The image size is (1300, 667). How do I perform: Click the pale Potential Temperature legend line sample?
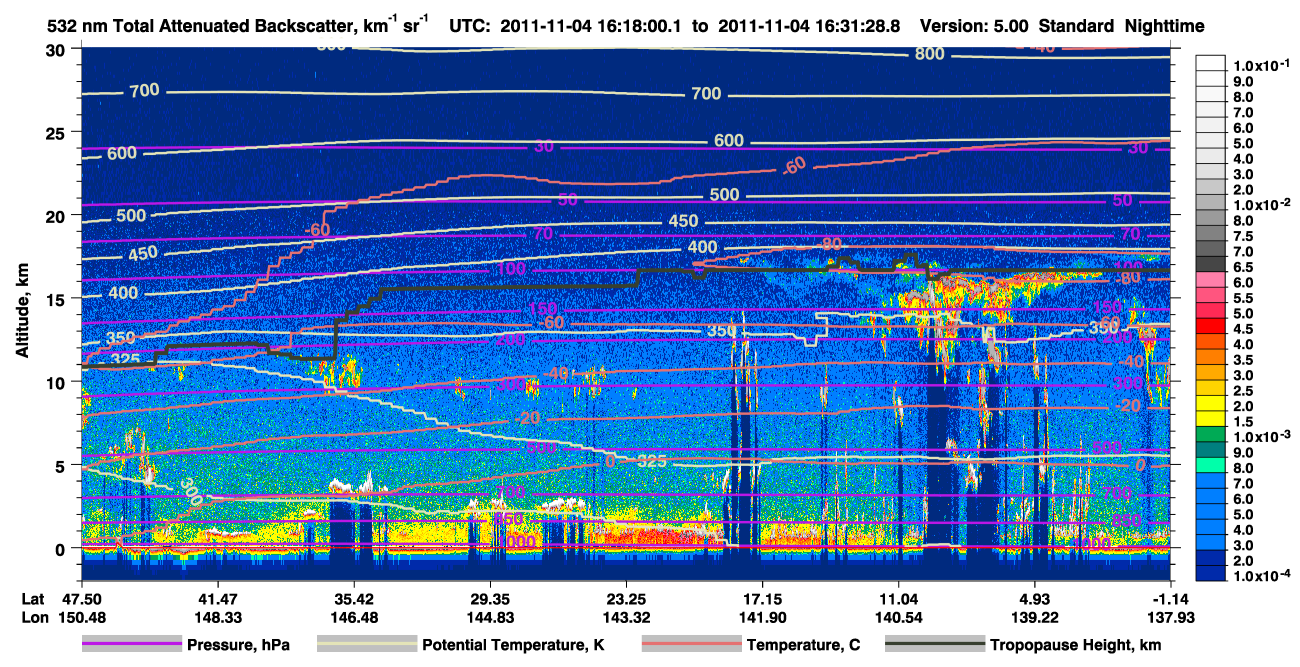click(x=367, y=645)
